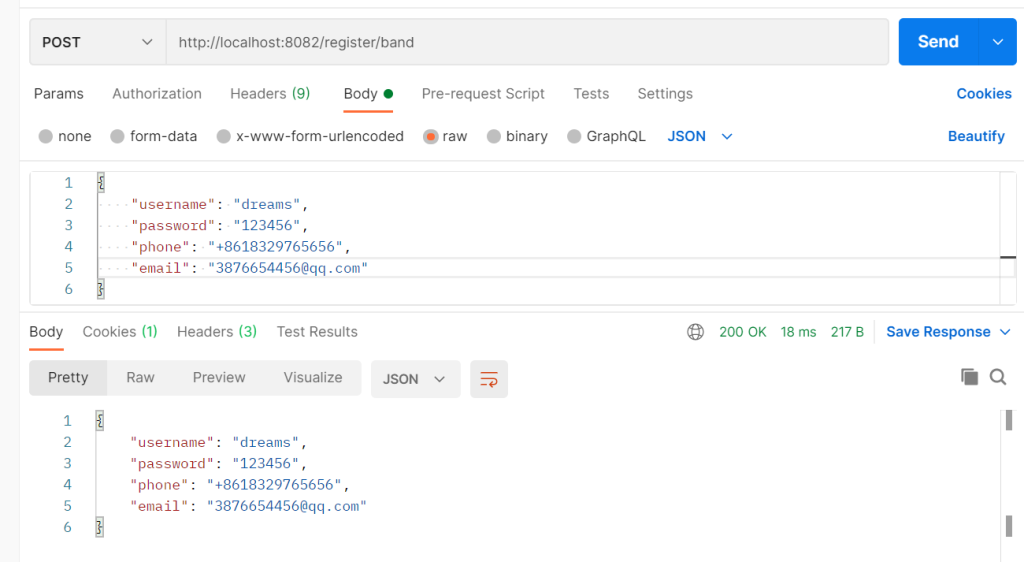The width and height of the screenshot is (1024, 562).
Task: Open the Save Response dropdown
Action: 948,332
